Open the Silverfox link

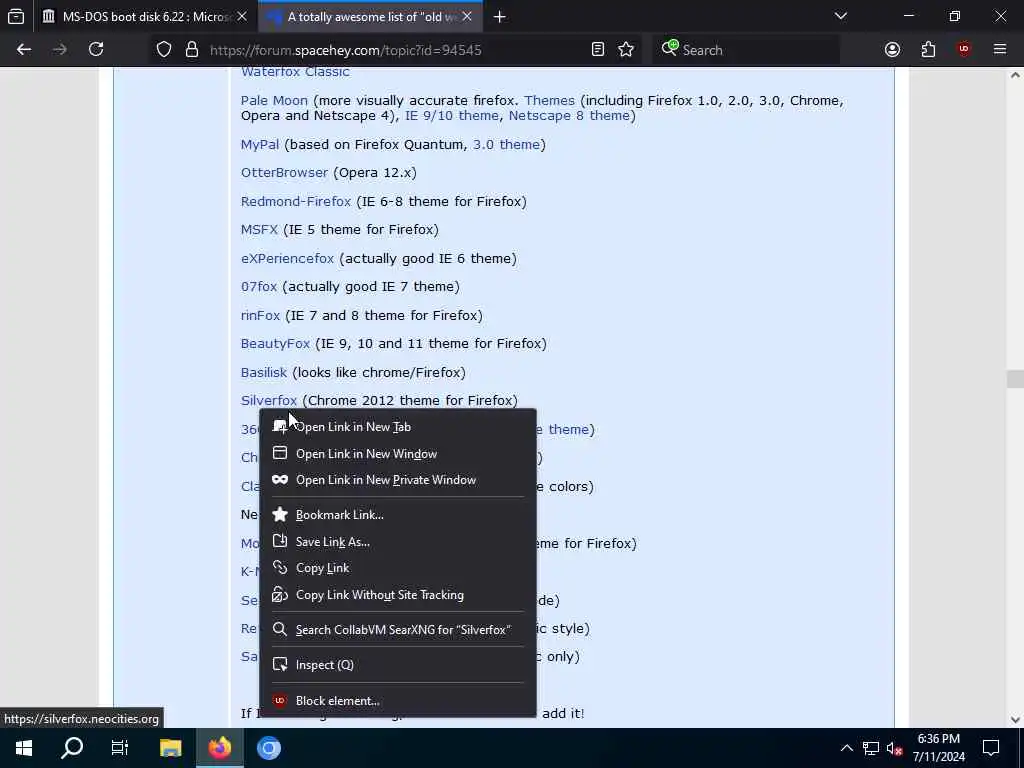(269, 400)
